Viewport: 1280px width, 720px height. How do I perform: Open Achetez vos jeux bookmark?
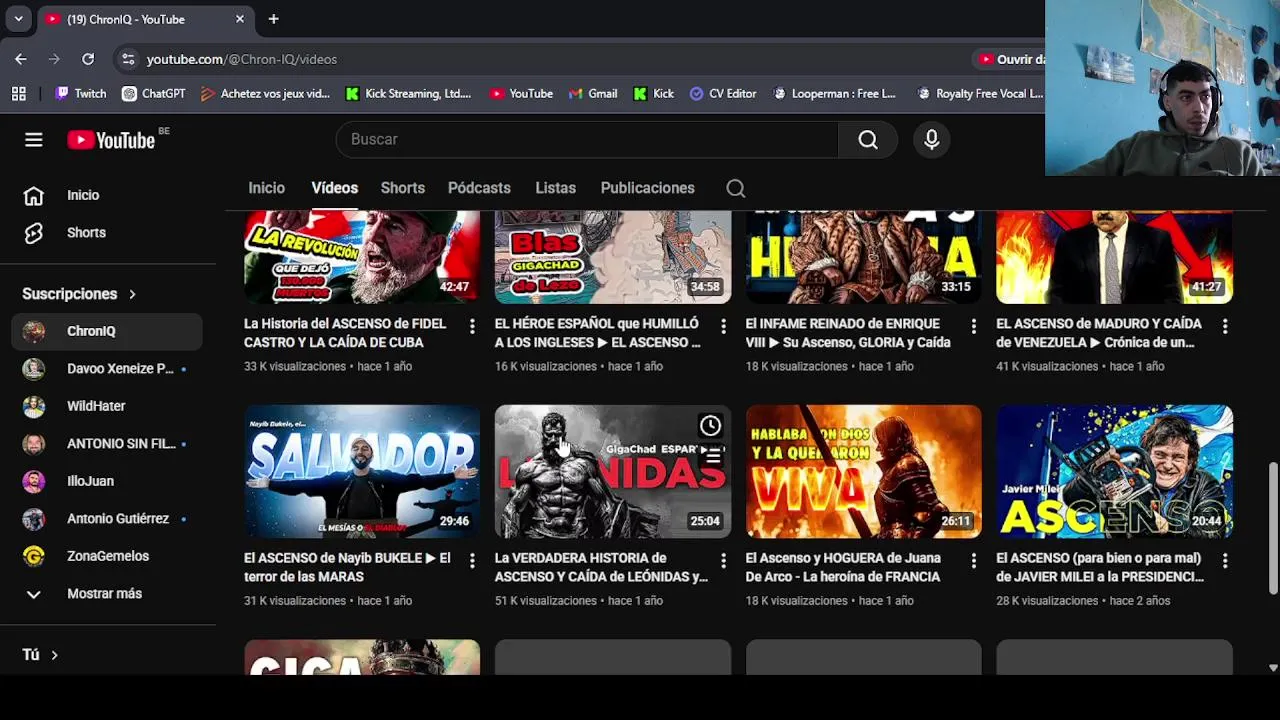pos(265,93)
